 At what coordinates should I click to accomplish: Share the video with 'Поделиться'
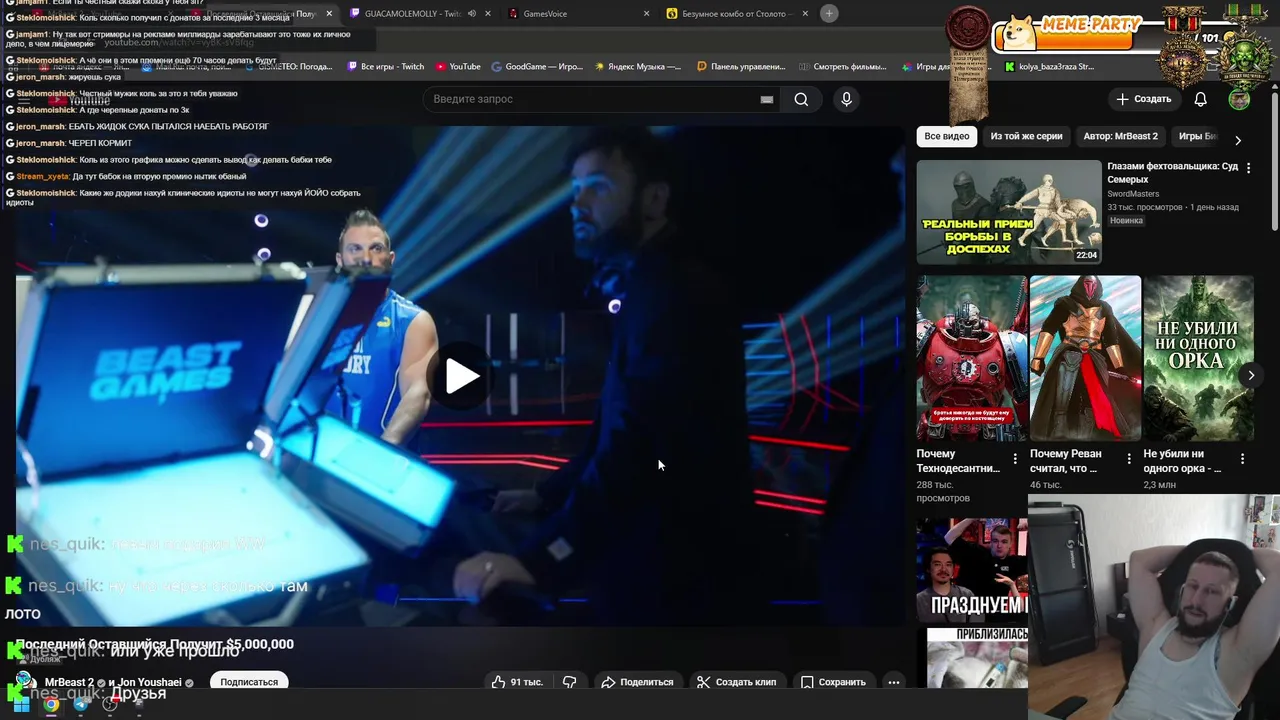637,682
